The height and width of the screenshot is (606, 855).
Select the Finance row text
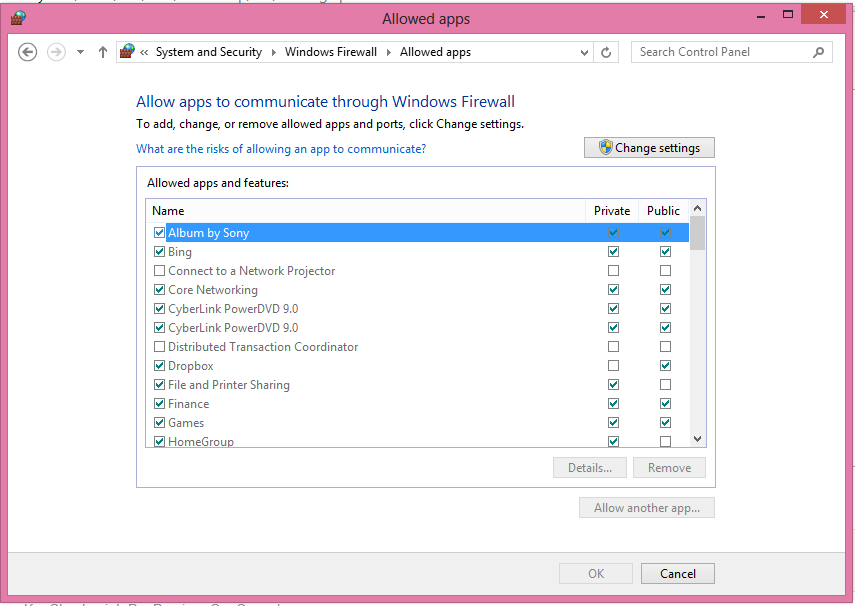(x=188, y=404)
